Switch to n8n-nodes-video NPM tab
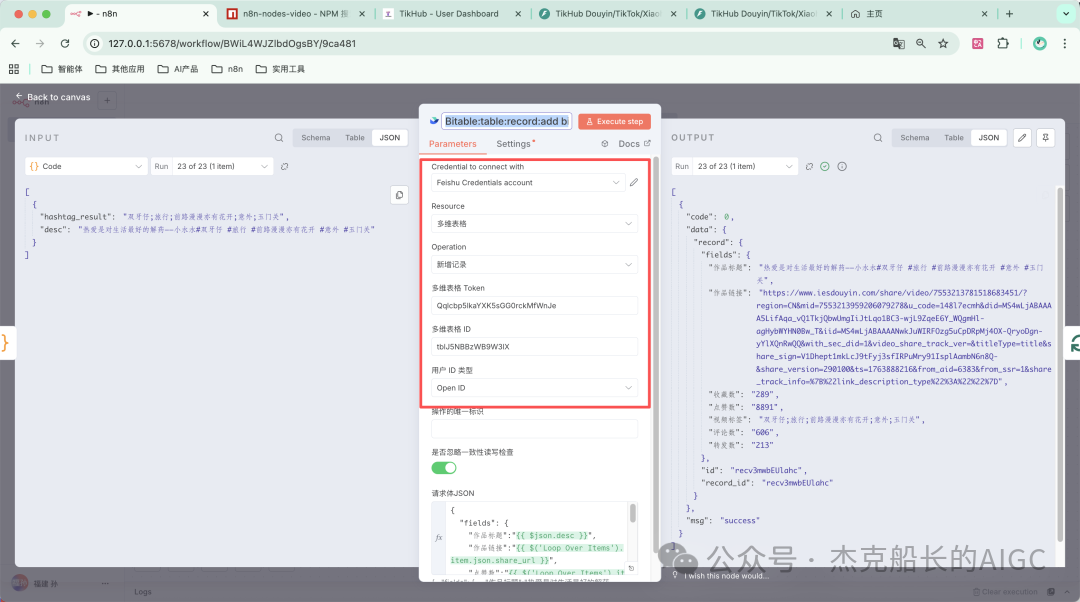The height and width of the screenshot is (602, 1080). (x=296, y=14)
